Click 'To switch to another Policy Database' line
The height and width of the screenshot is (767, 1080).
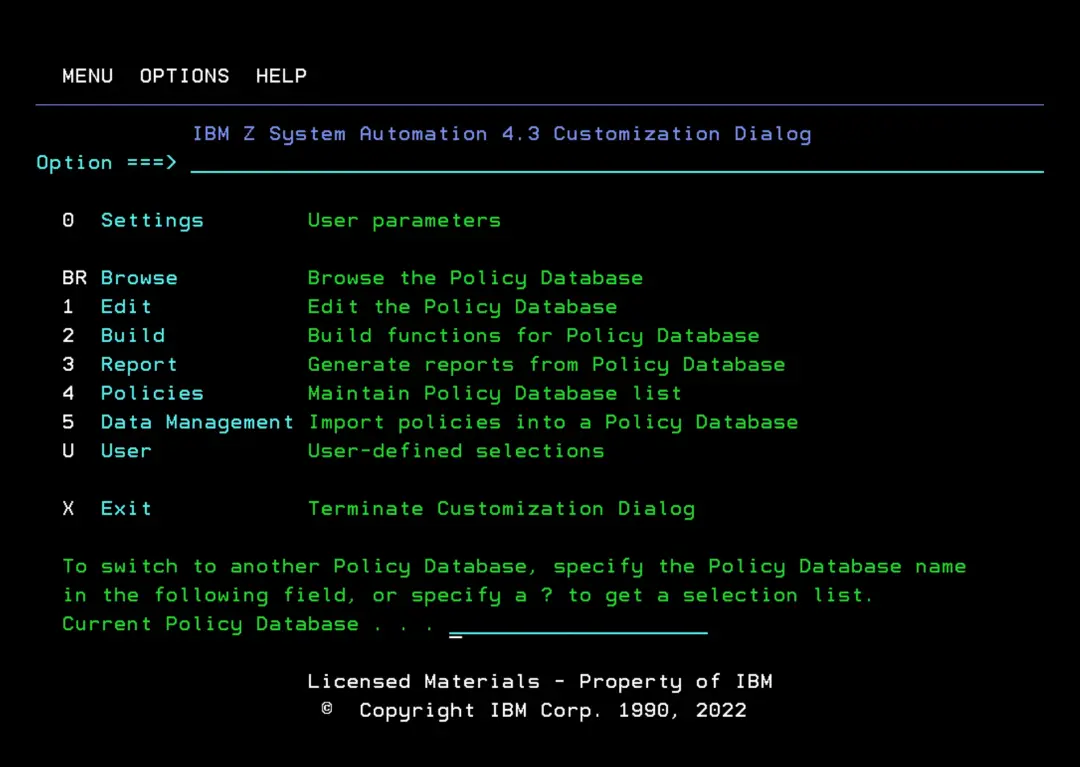click(x=514, y=567)
